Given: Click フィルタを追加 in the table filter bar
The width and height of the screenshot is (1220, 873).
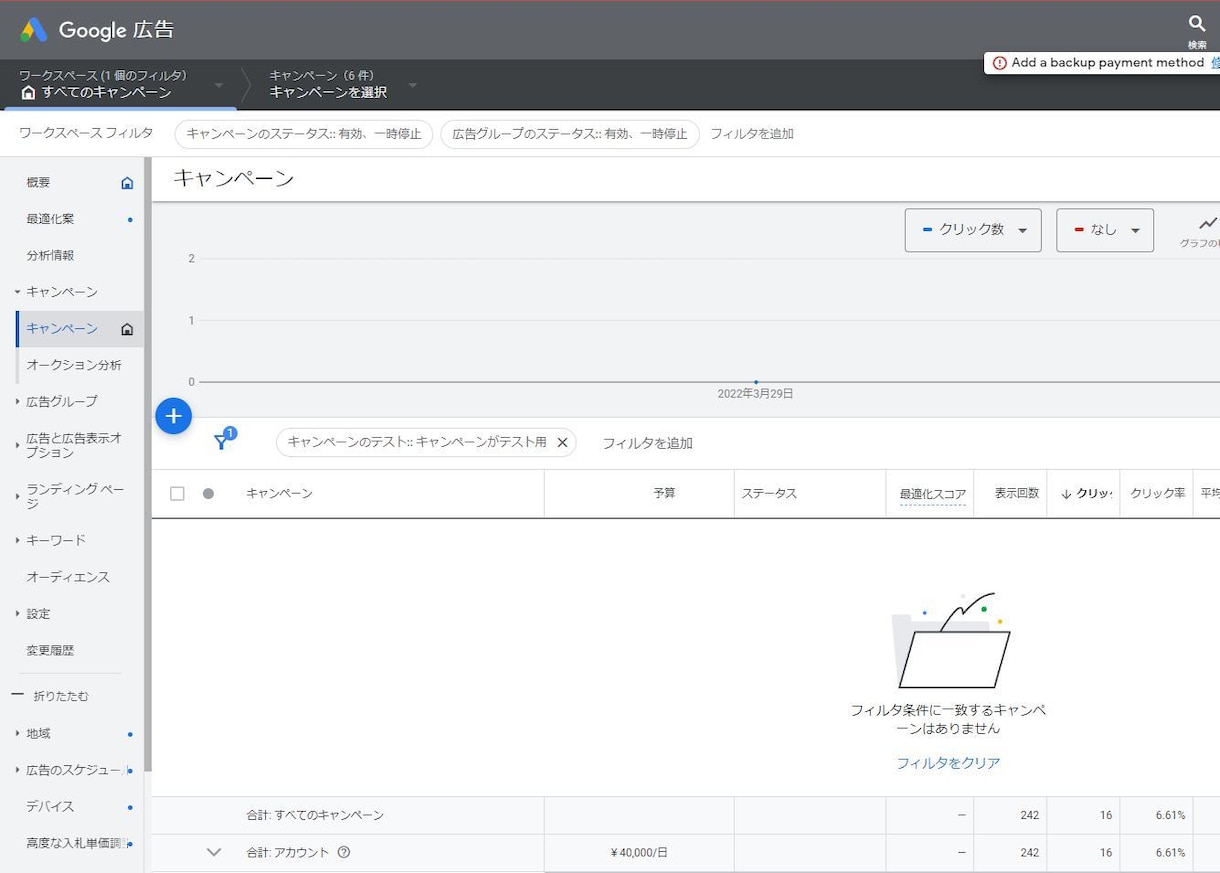Looking at the screenshot, I should tap(647, 443).
